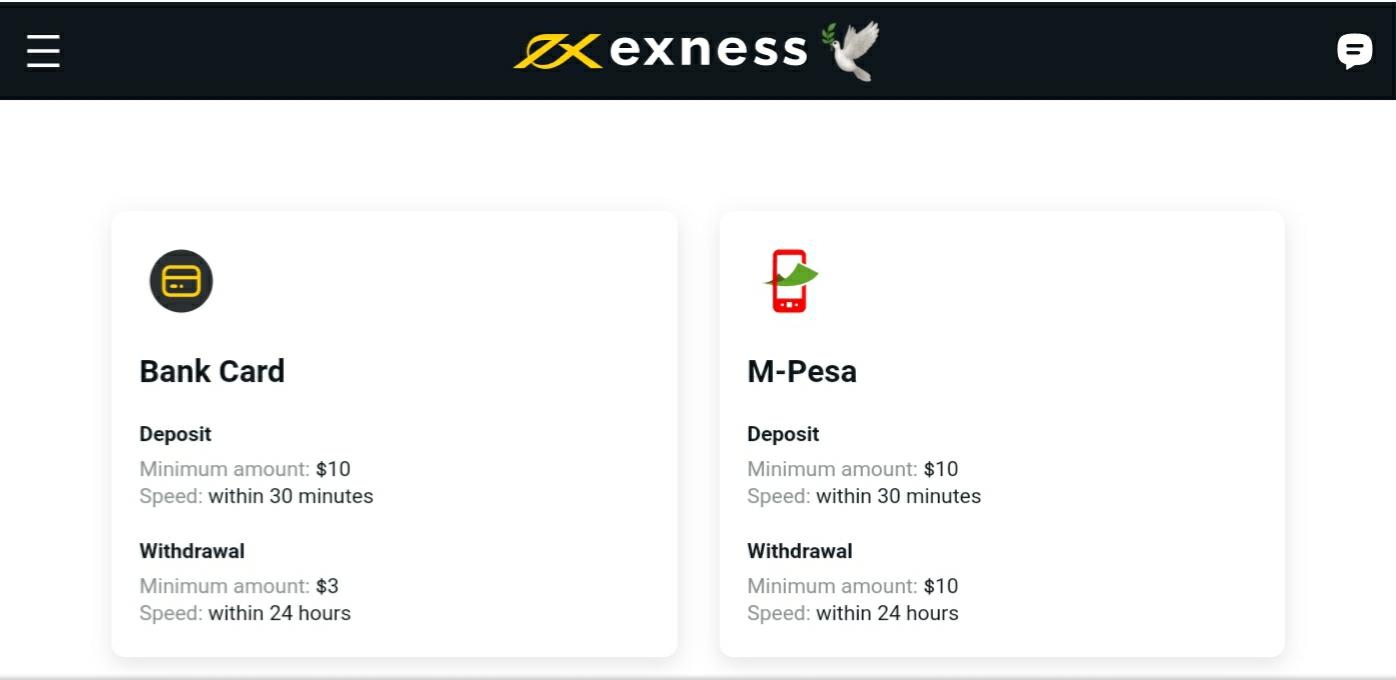Click Bank Card Deposit label
This screenshot has width=1396, height=680.
point(175,434)
